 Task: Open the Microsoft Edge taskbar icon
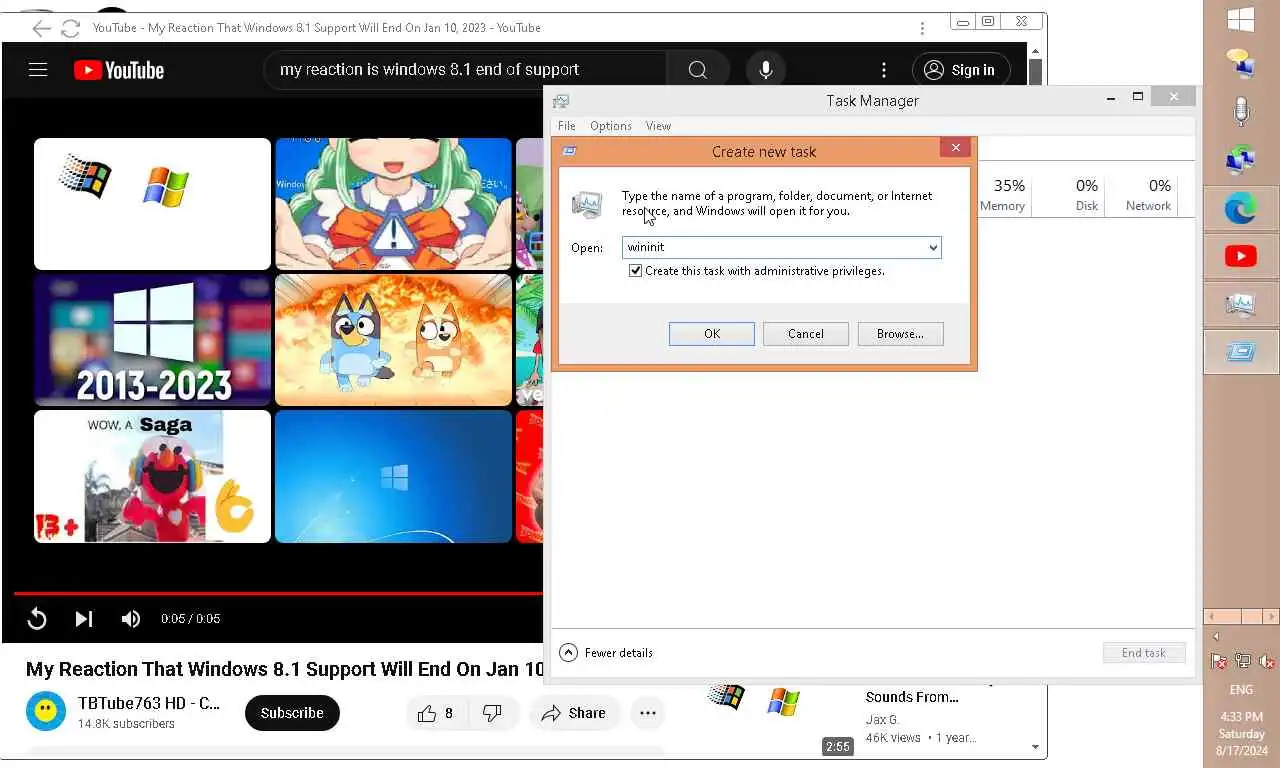tap(1241, 209)
